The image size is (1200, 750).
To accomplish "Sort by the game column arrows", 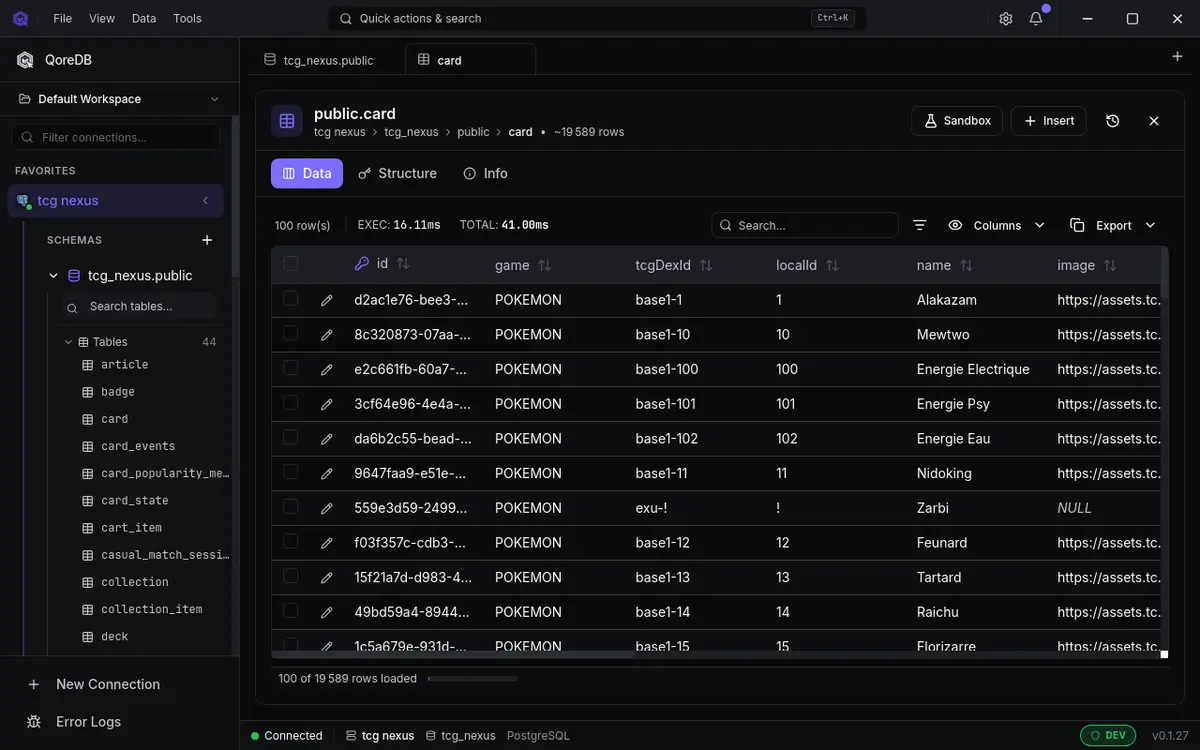I will [545, 265].
